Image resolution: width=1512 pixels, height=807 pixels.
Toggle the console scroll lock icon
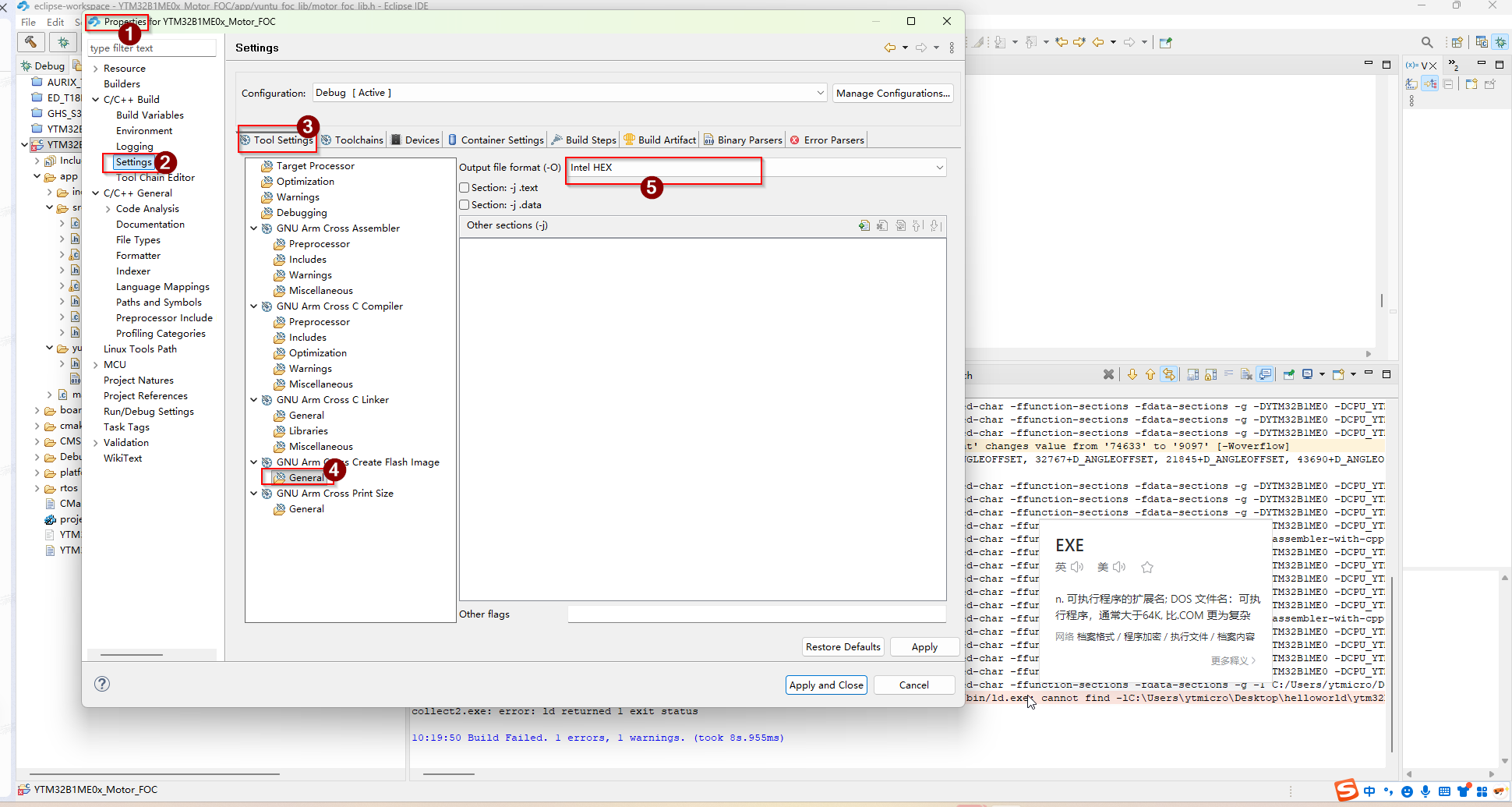pyautogui.click(x=1210, y=375)
